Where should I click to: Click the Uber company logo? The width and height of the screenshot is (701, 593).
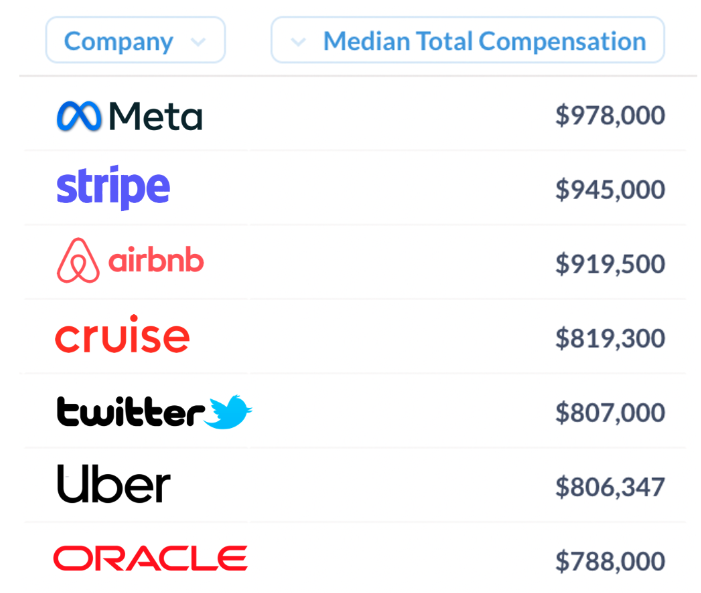click(x=114, y=483)
